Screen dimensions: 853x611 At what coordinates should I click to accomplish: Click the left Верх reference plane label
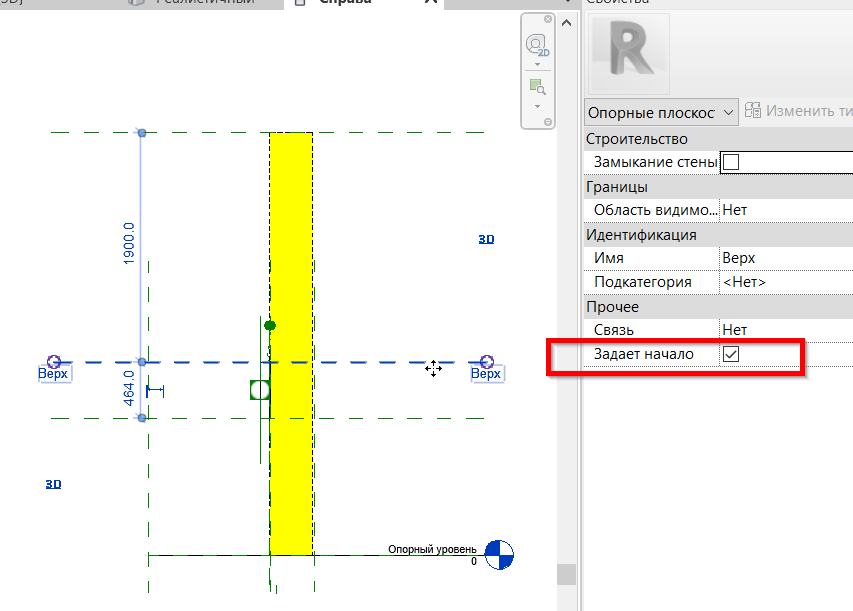coord(53,374)
